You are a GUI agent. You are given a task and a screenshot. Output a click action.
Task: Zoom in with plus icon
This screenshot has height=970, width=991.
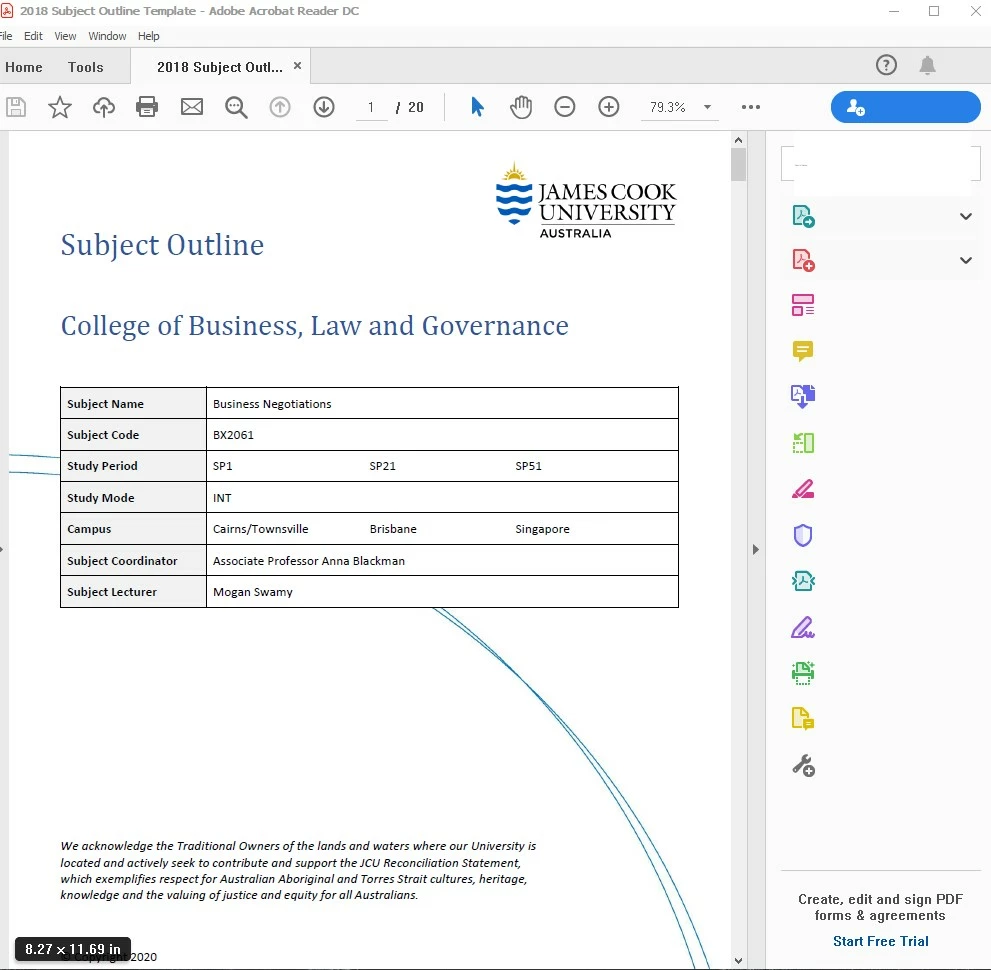609,107
